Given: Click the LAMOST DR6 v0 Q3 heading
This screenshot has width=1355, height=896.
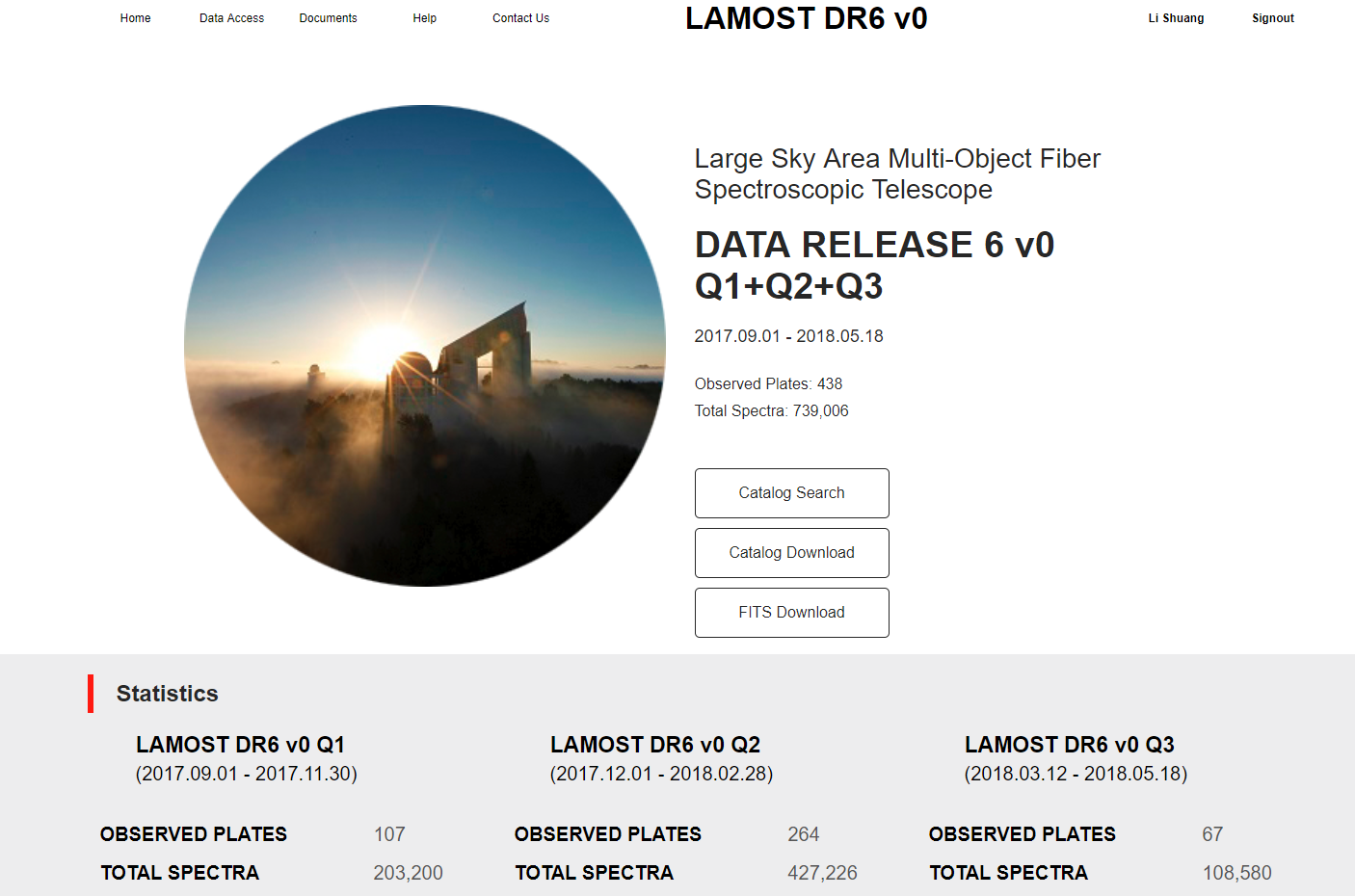Looking at the screenshot, I should click(1070, 745).
